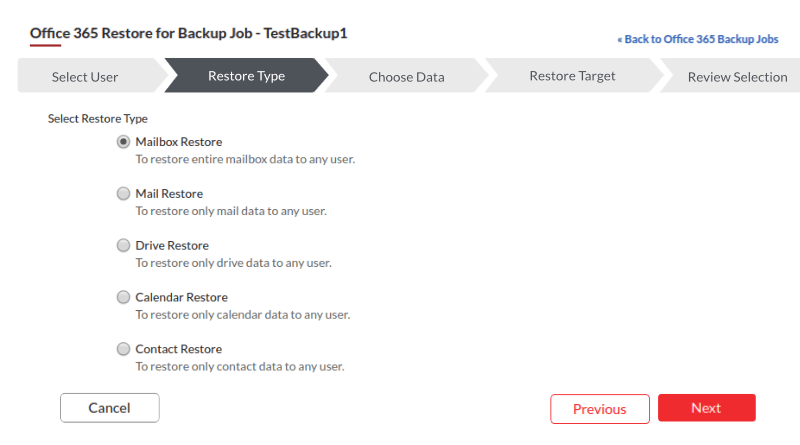Select Drive Restore radio button
800x445 pixels.
(x=123, y=245)
